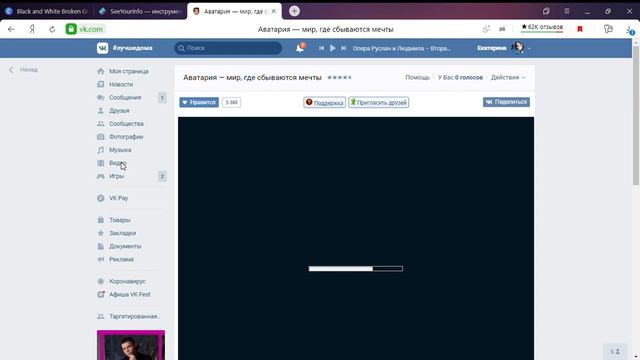Click the advertisement thumbnail in sidebar
Viewport: 640px width, 360px height.
tap(131, 345)
